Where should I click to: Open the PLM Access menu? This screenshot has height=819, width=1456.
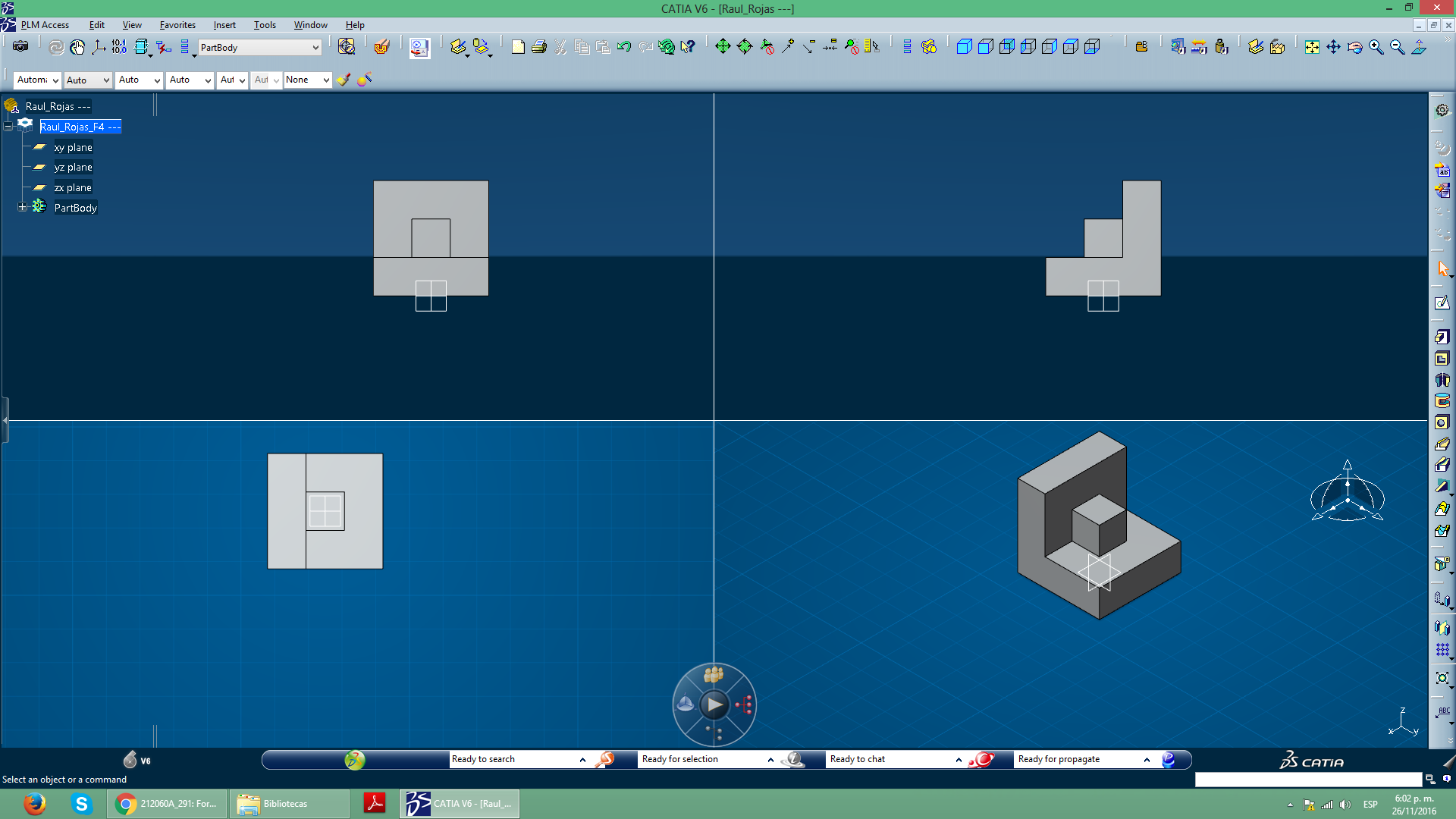coord(45,24)
